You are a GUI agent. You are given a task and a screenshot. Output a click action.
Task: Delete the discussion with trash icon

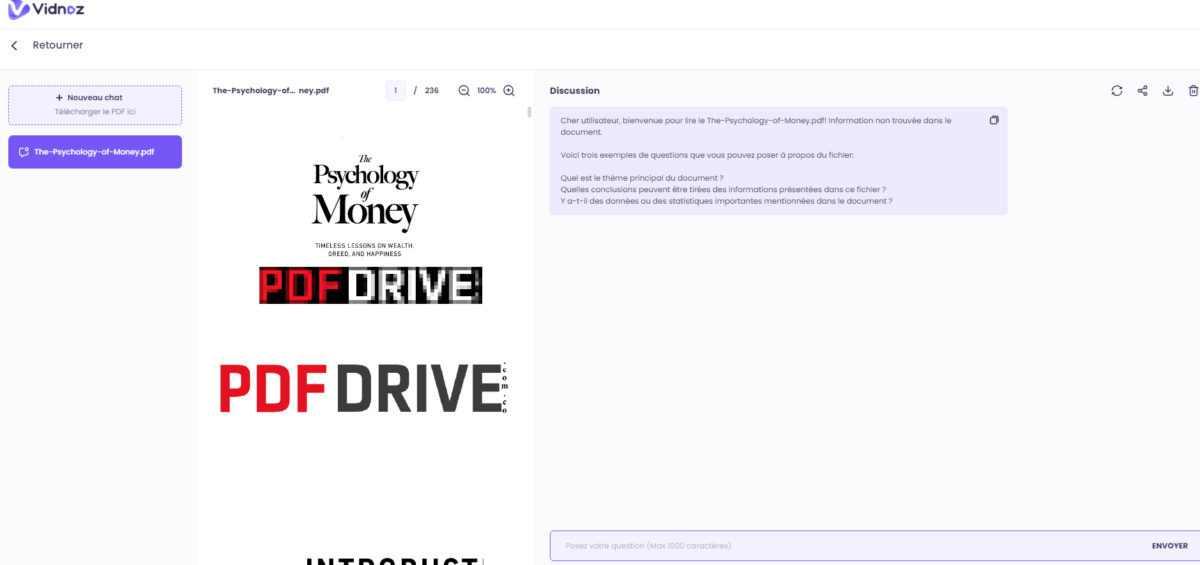point(1193,91)
